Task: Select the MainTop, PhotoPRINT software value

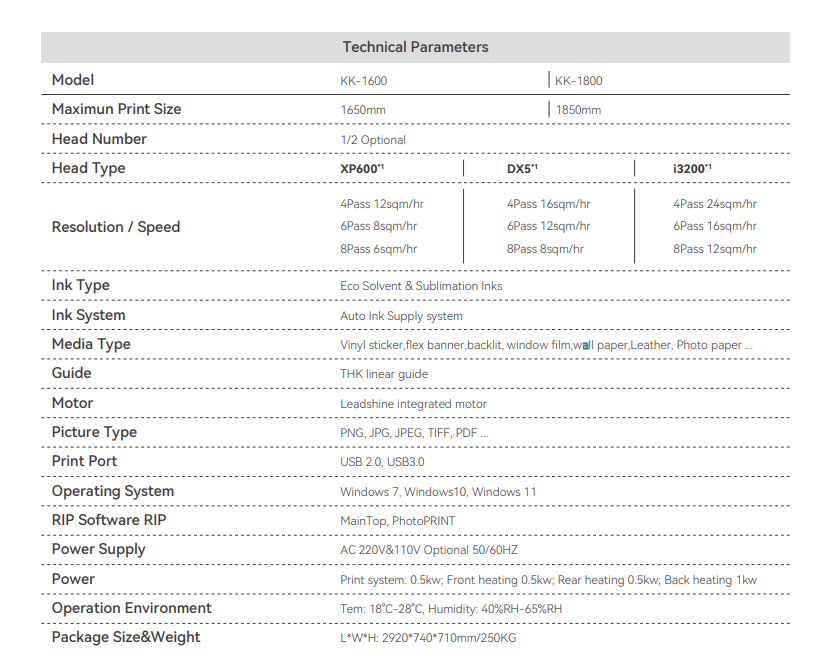Action: tap(397, 521)
